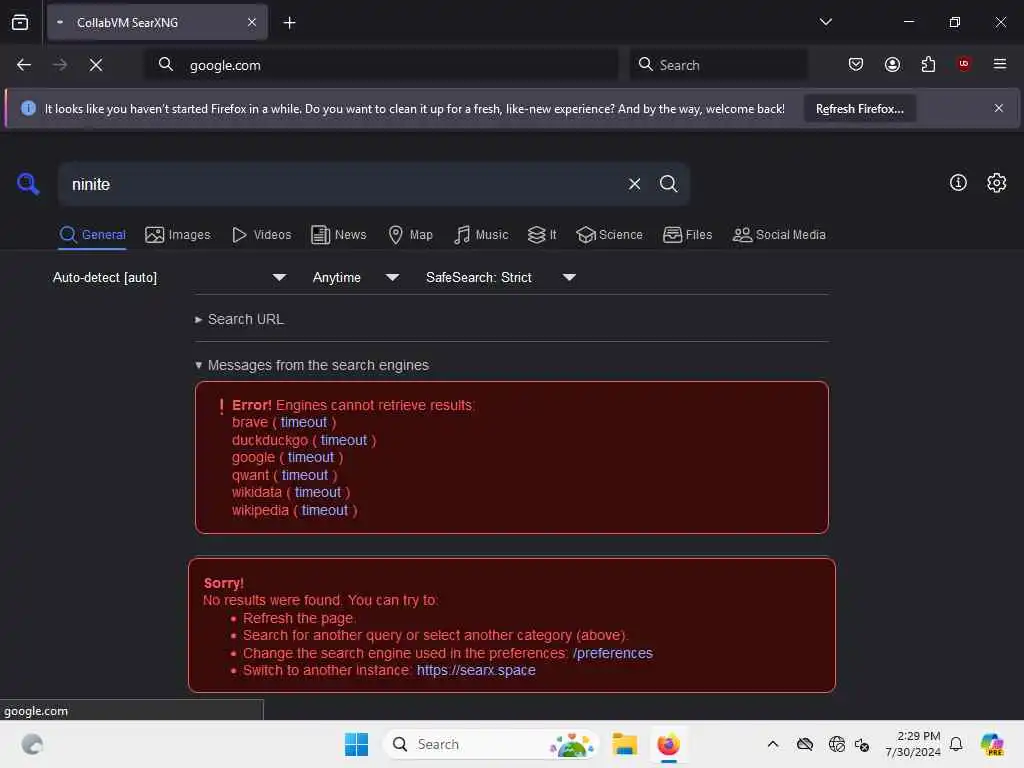The image size is (1024, 768).
Task: Open the Firefox hamburger menu
Action: point(1000,64)
